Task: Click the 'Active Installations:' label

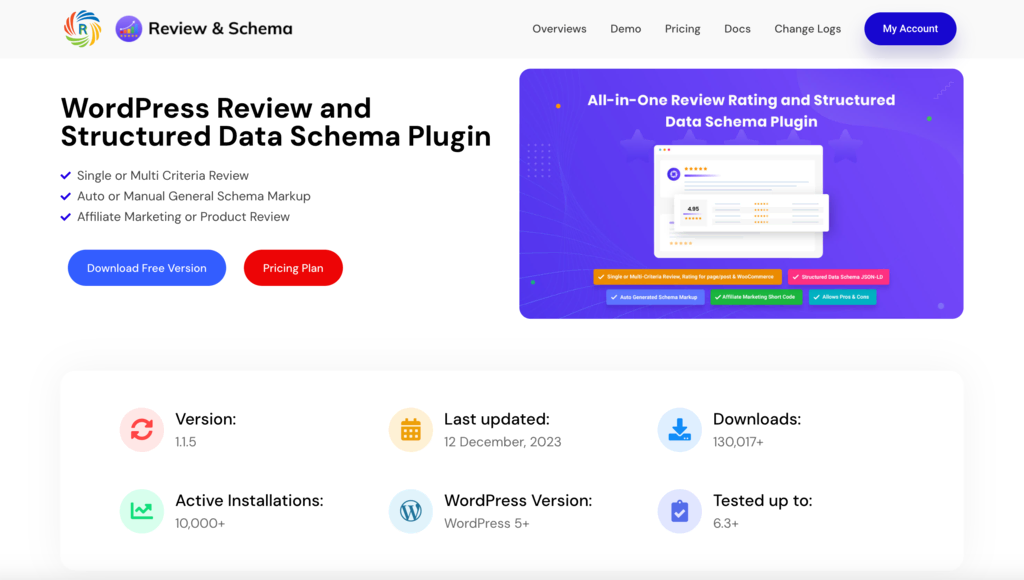Action: coord(249,500)
